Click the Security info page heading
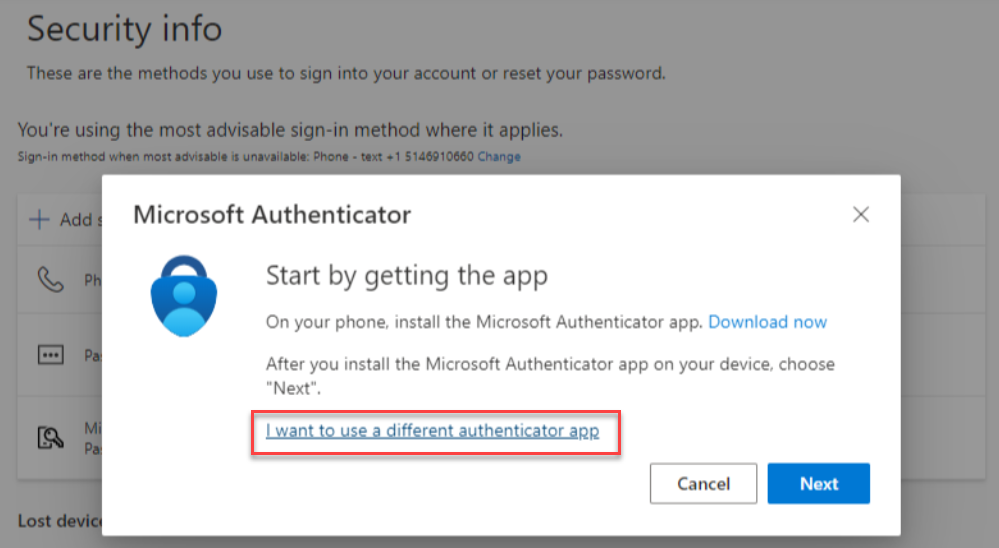 [x=124, y=29]
